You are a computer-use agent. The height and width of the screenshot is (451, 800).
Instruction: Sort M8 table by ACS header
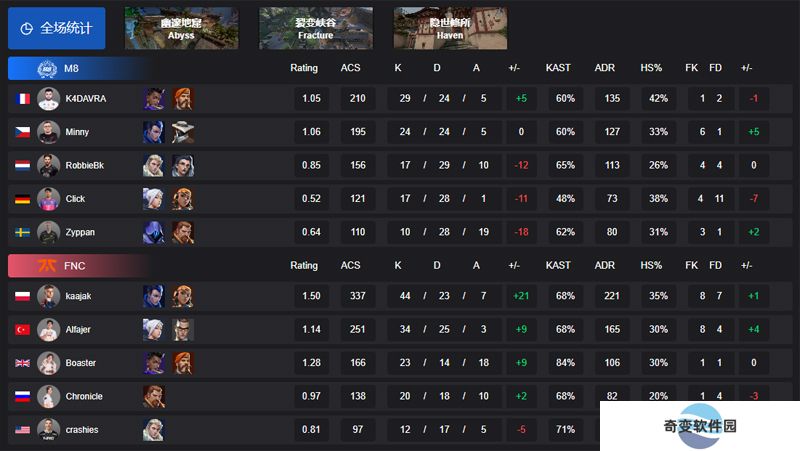point(351,68)
